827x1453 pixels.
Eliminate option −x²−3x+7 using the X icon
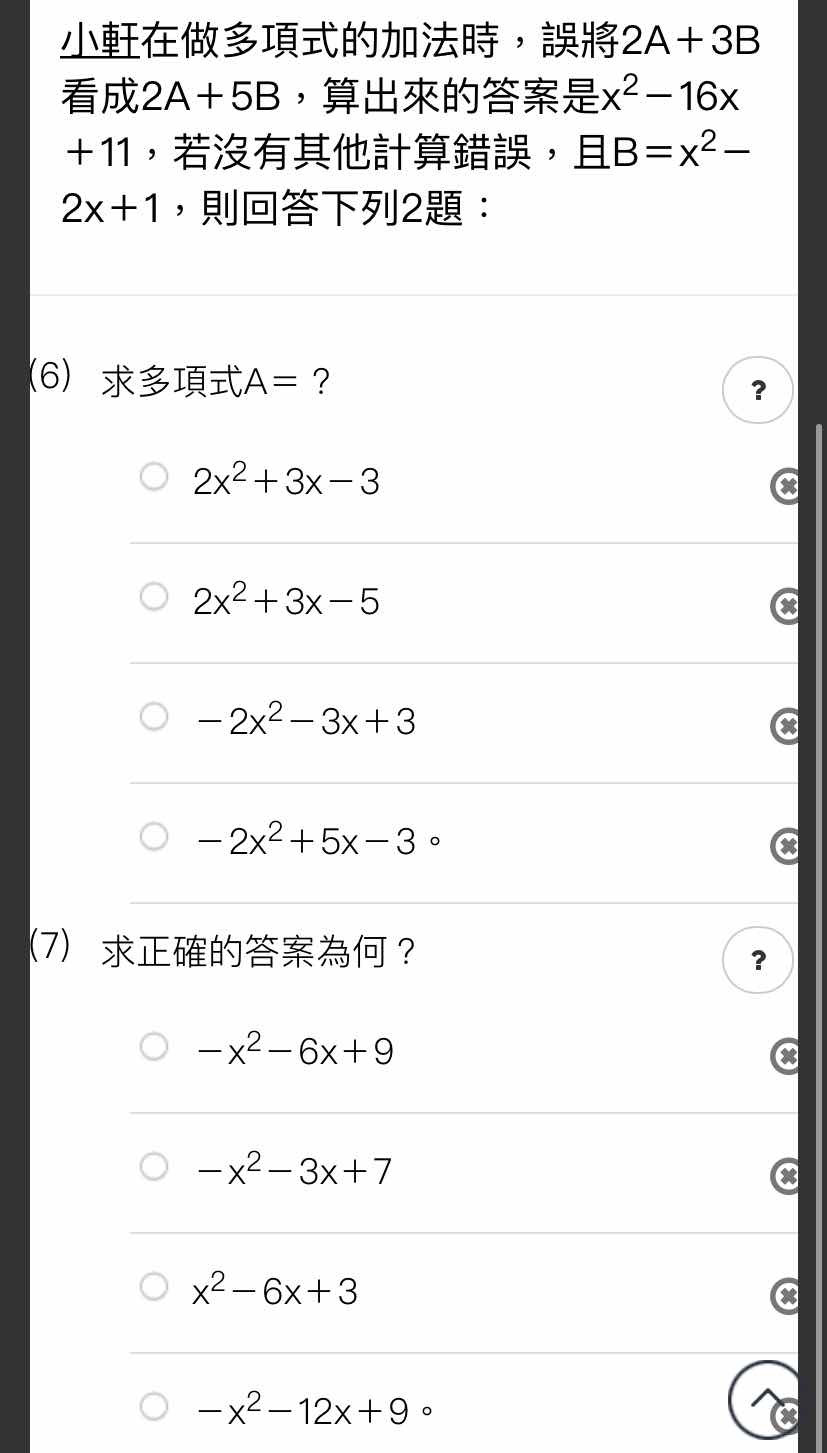[x=786, y=1176]
